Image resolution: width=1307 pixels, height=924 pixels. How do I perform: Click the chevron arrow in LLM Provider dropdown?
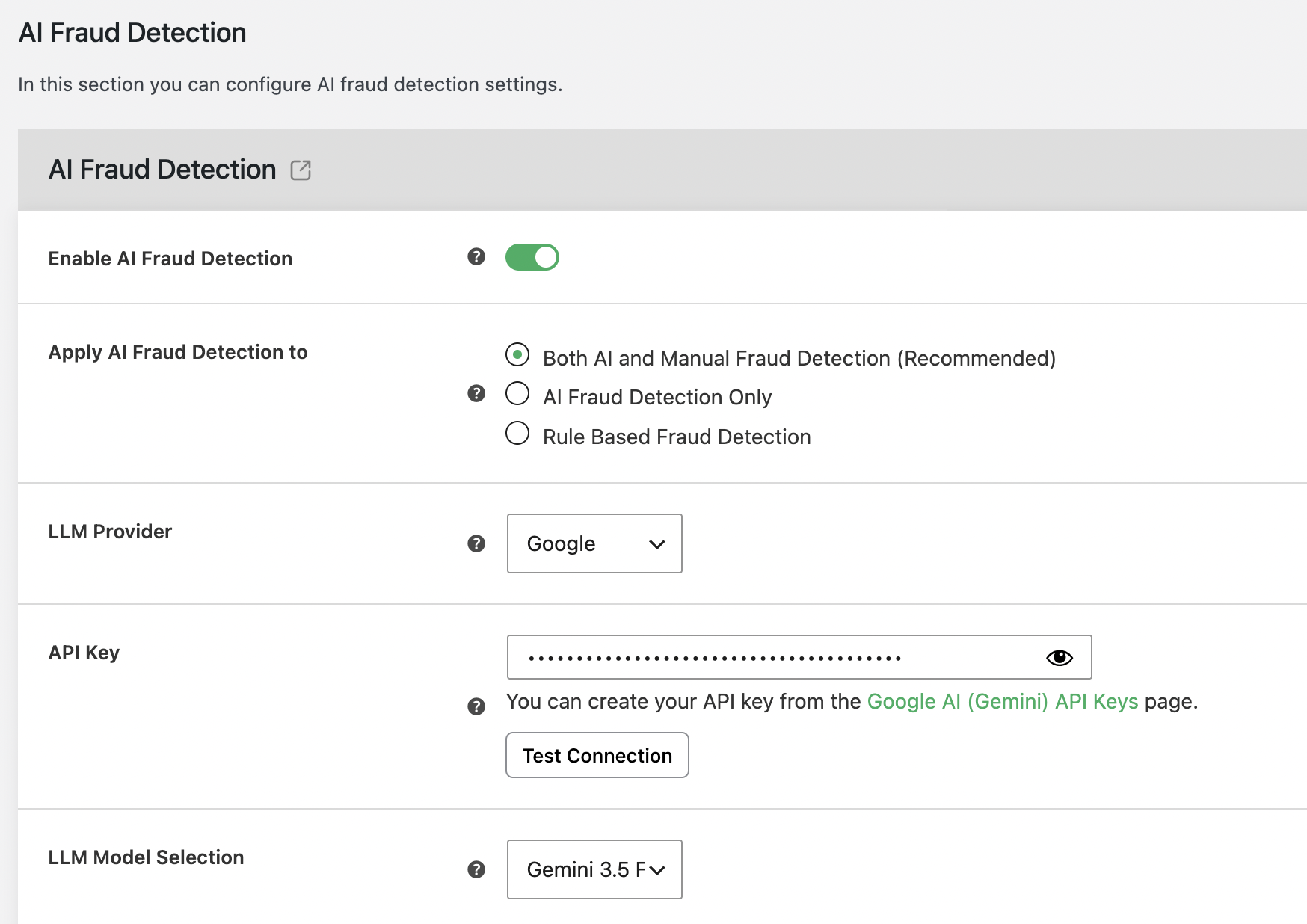coord(657,544)
